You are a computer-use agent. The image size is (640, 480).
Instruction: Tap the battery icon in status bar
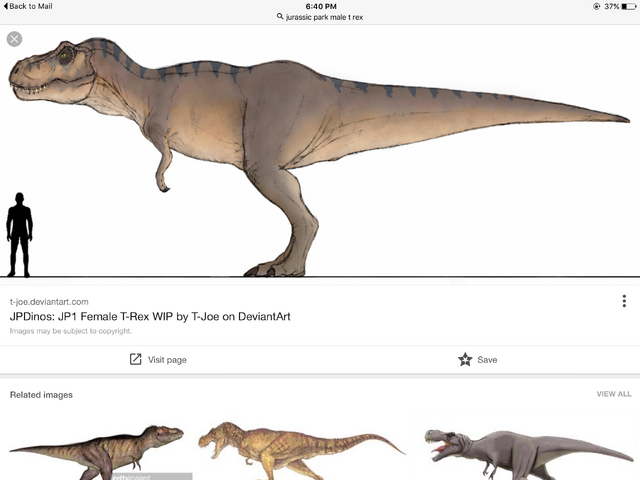[629, 6]
